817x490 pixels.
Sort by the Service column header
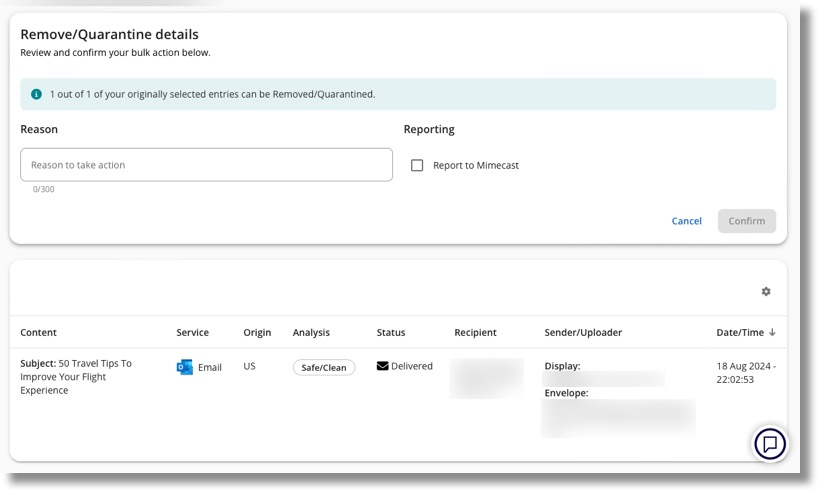192,333
